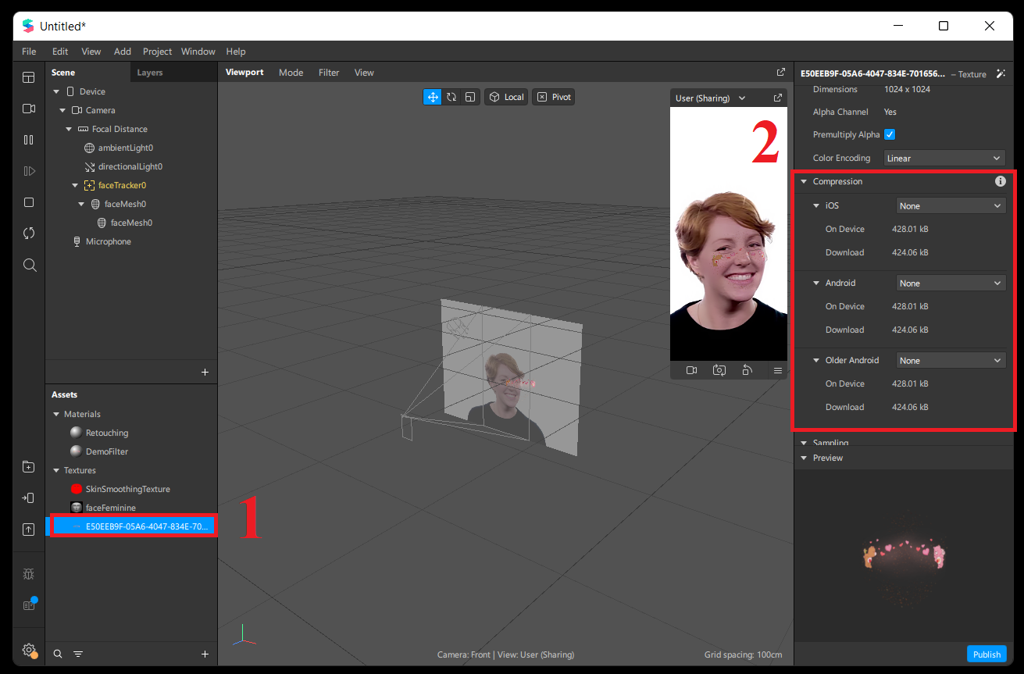Open the Project menu
1024x674 pixels.
pos(157,52)
